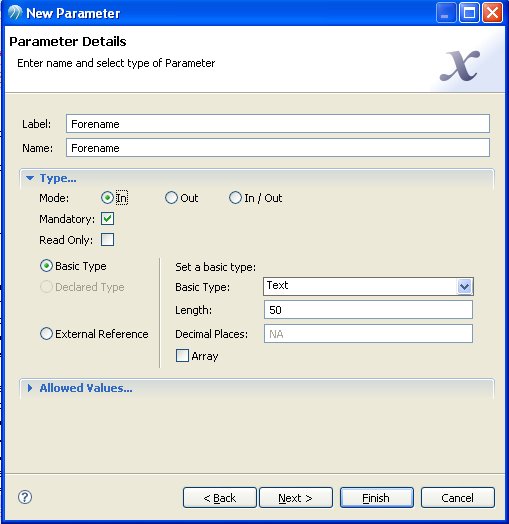Screen dimensions: 509x524
Task: Select the Basic Type radio option
Action: [x=46, y=266]
